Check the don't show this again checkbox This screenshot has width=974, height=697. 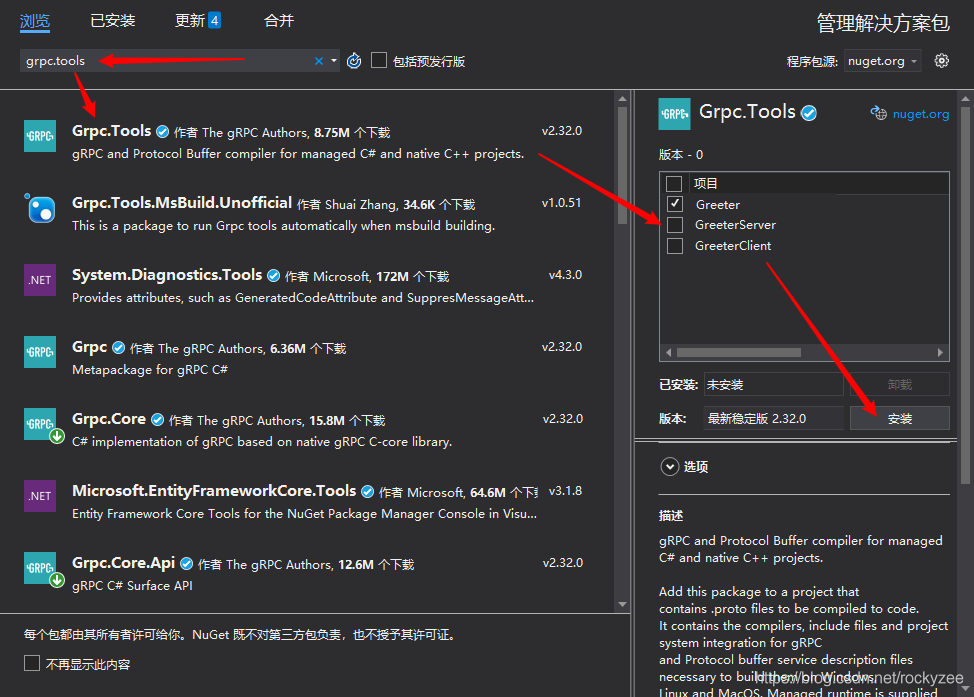pyautogui.click(x=32, y=663)
